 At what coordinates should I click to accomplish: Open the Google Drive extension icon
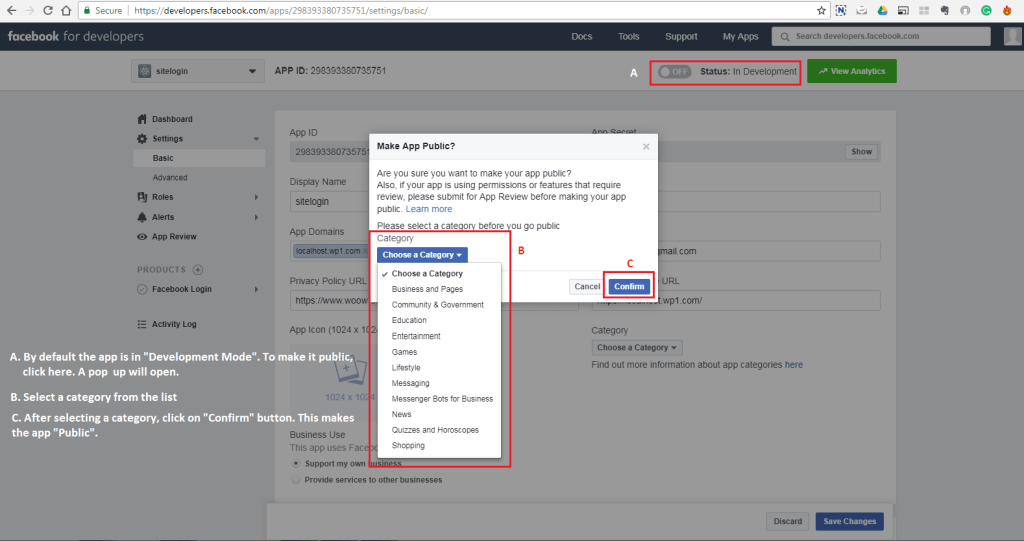[x=882, y=10]
